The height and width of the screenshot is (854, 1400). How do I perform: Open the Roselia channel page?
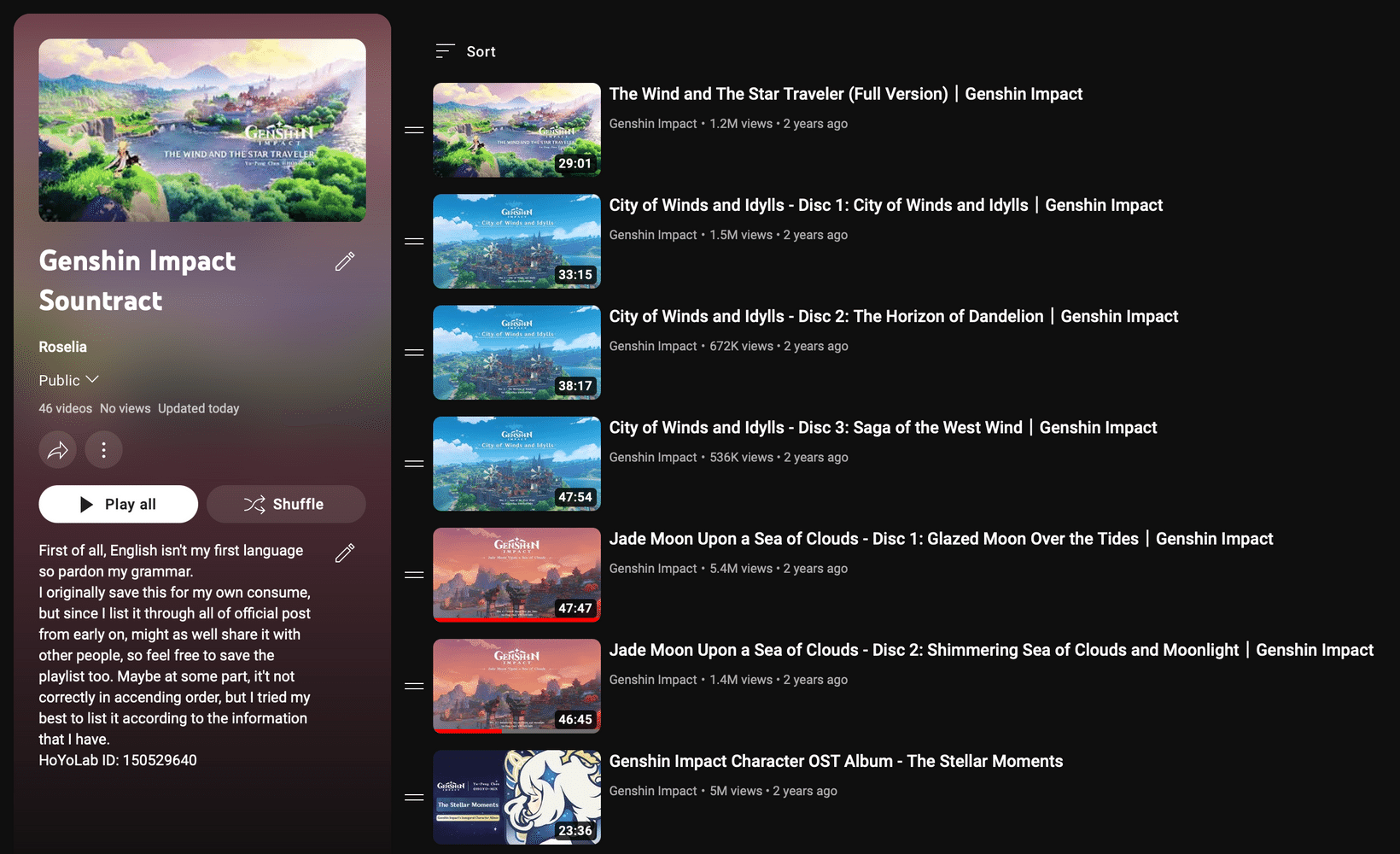pyautogui.click(x=62, y=347)
